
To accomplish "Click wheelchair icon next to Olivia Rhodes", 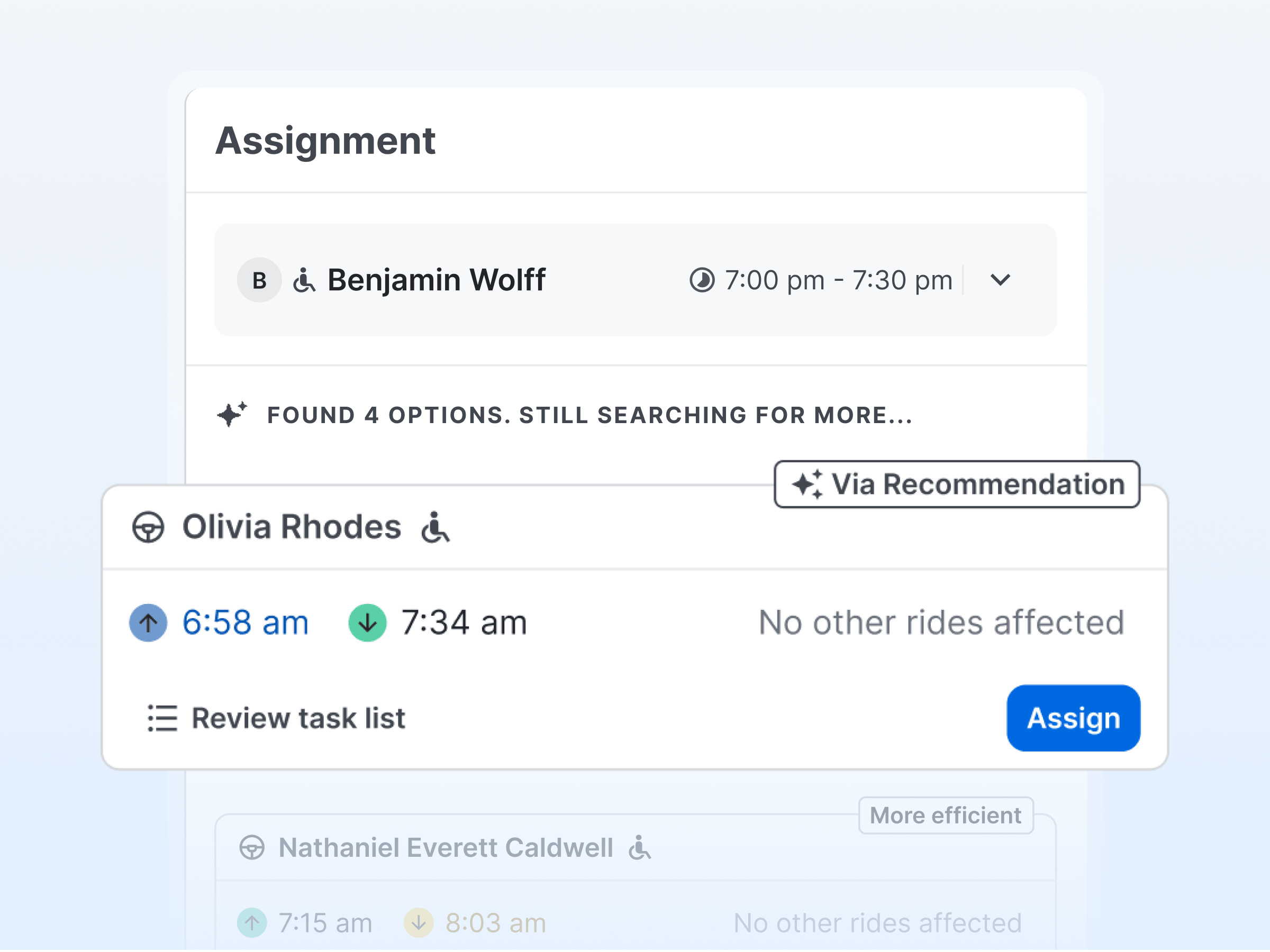I will pyautogui.click(x=435, y=527).
